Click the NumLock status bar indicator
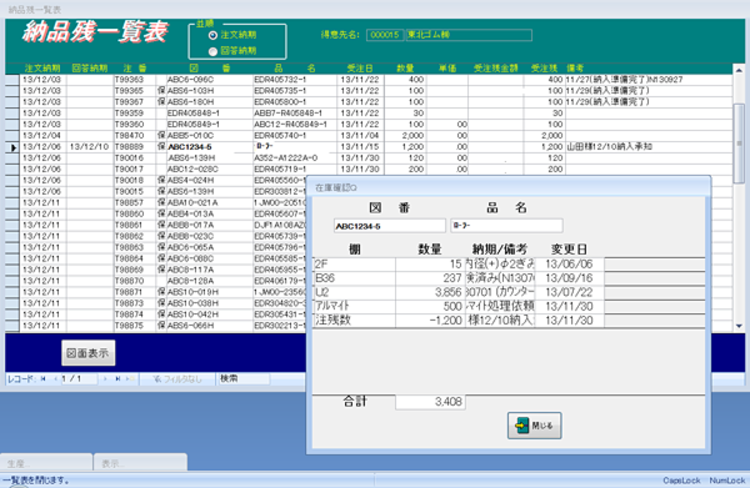The height and width of the screenshot is (488, 750). (x=727, y=480)
